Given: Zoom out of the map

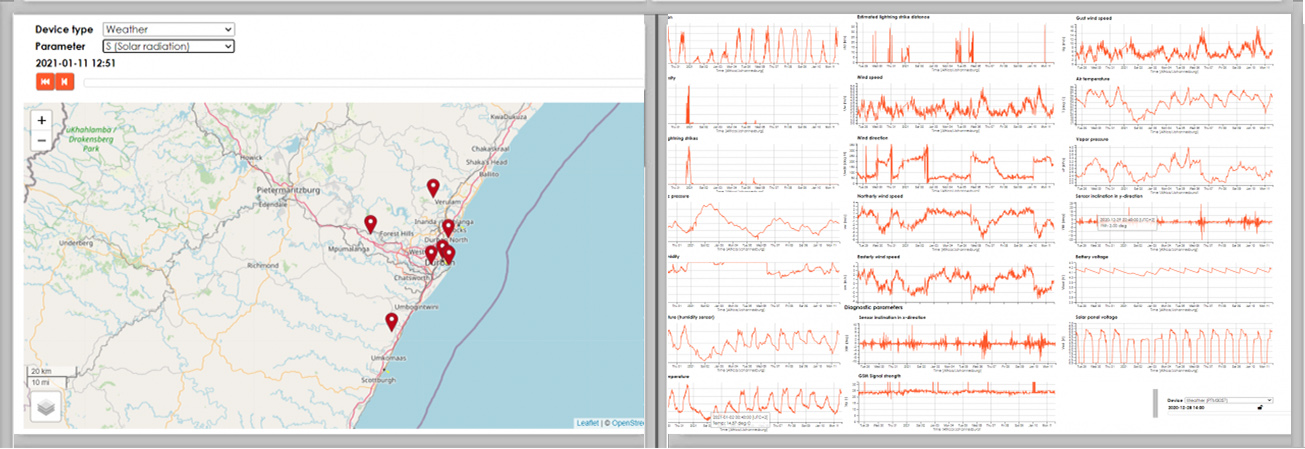Looking at the screenshot, I should tap(42, 141).
